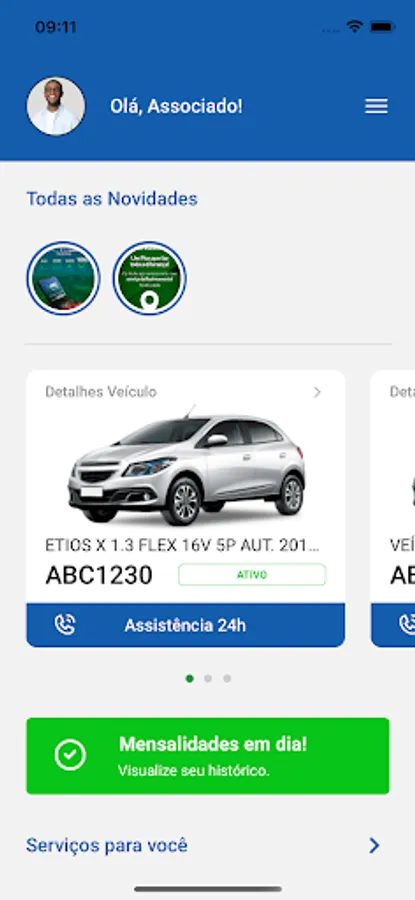Check the Wi-Fi status icon
Screen dimensions: 415x900
[354, 26]
